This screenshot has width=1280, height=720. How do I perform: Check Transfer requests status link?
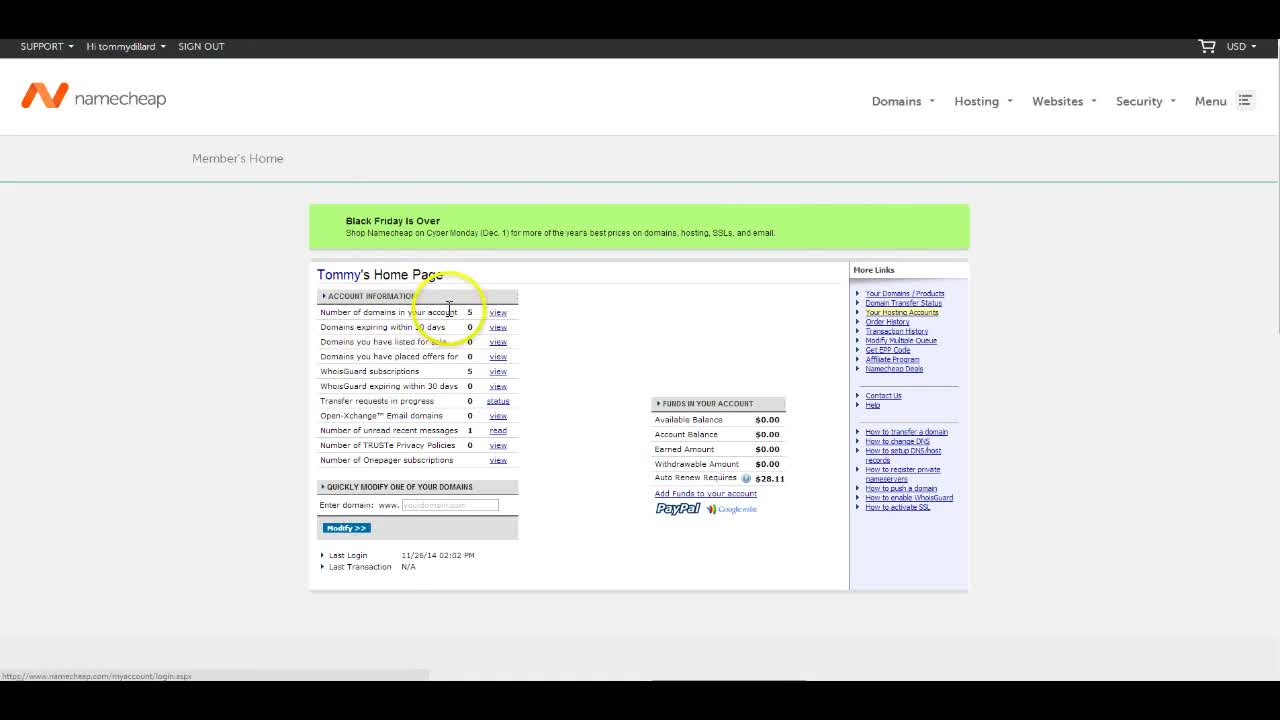(498, 401)
